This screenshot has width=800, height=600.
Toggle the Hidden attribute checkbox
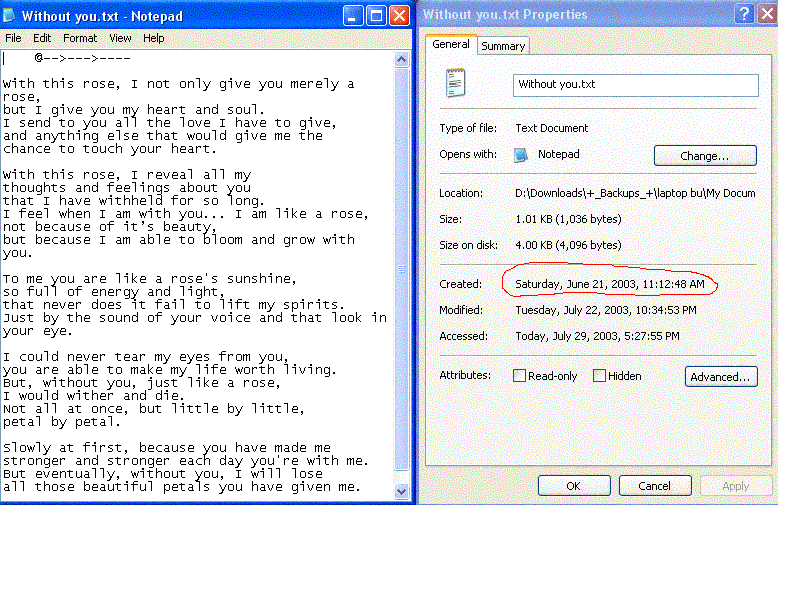click(599, 376)
